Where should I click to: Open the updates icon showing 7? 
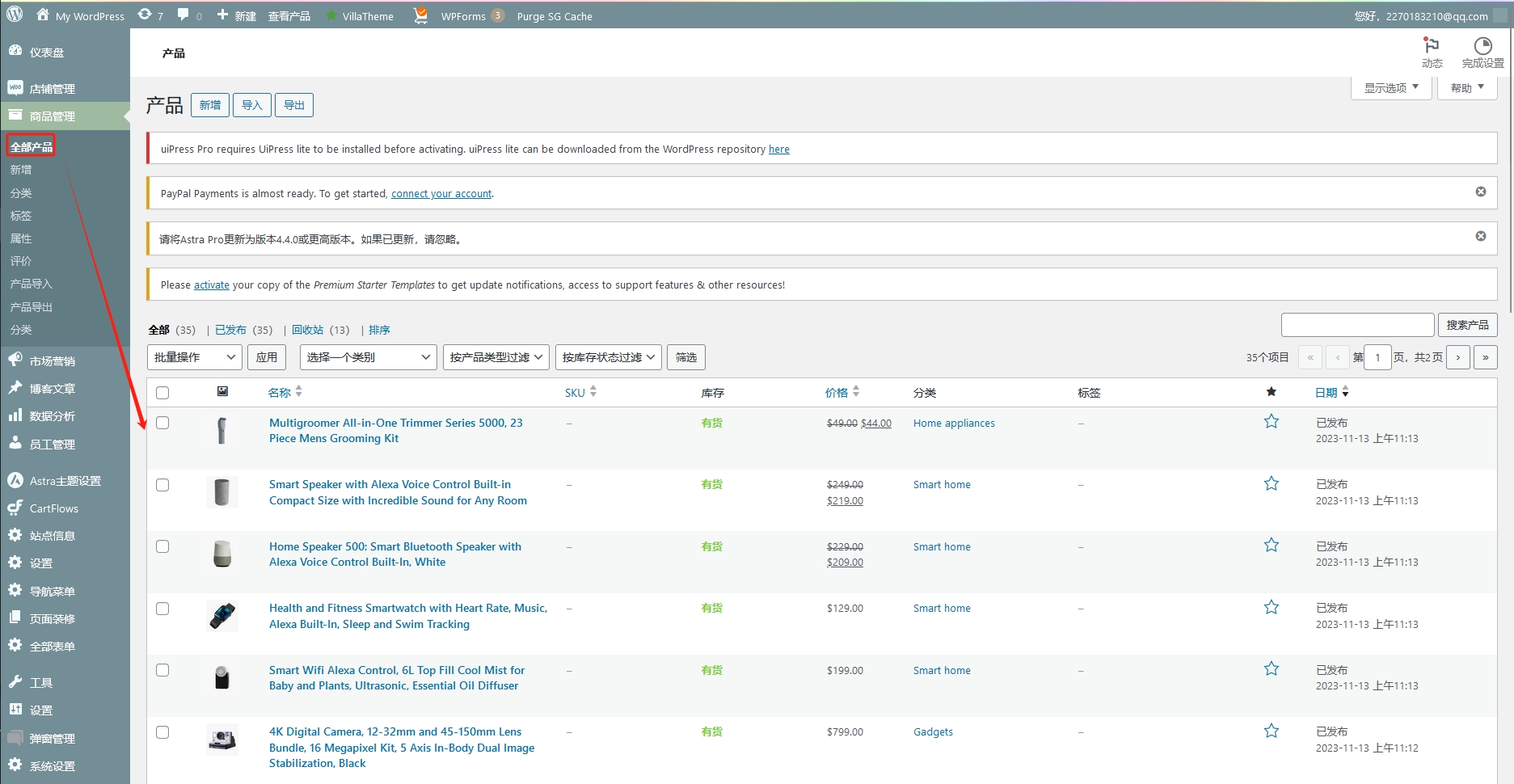150,15
